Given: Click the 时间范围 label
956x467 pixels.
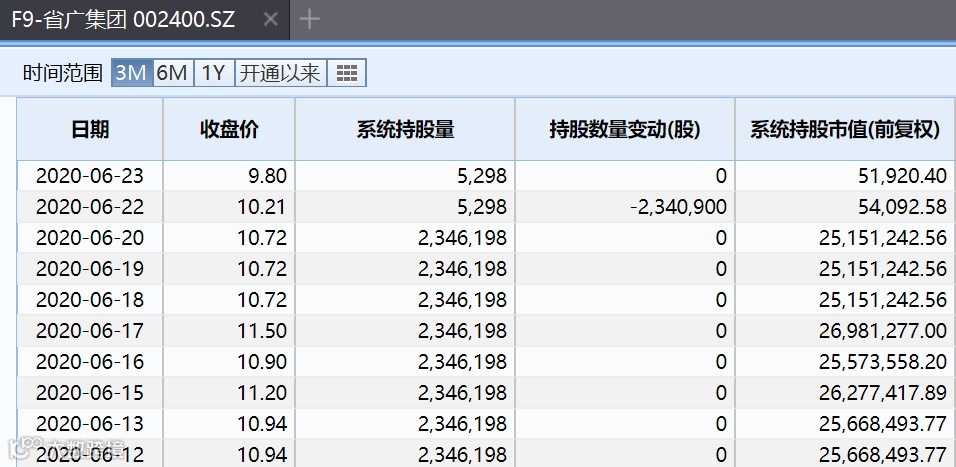Looking at the screenshot, I should 63,73.
